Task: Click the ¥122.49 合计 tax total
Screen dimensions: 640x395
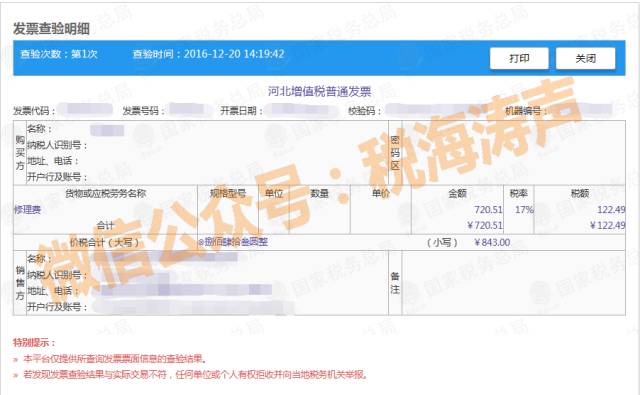Action: coord(607,225)
